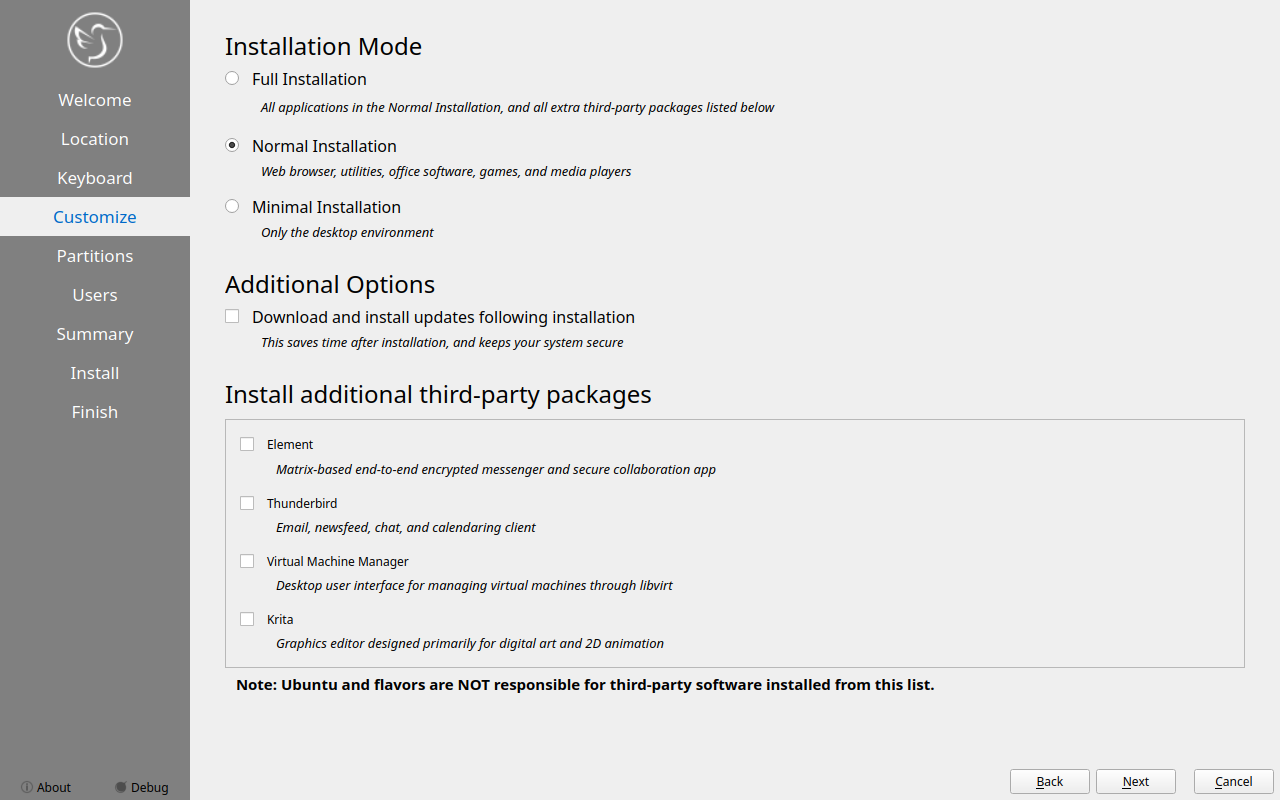The height and width of the screenshot is (800, 1280).
Task: Check the Krita package checkbox
Action: (x=247, y=619)
